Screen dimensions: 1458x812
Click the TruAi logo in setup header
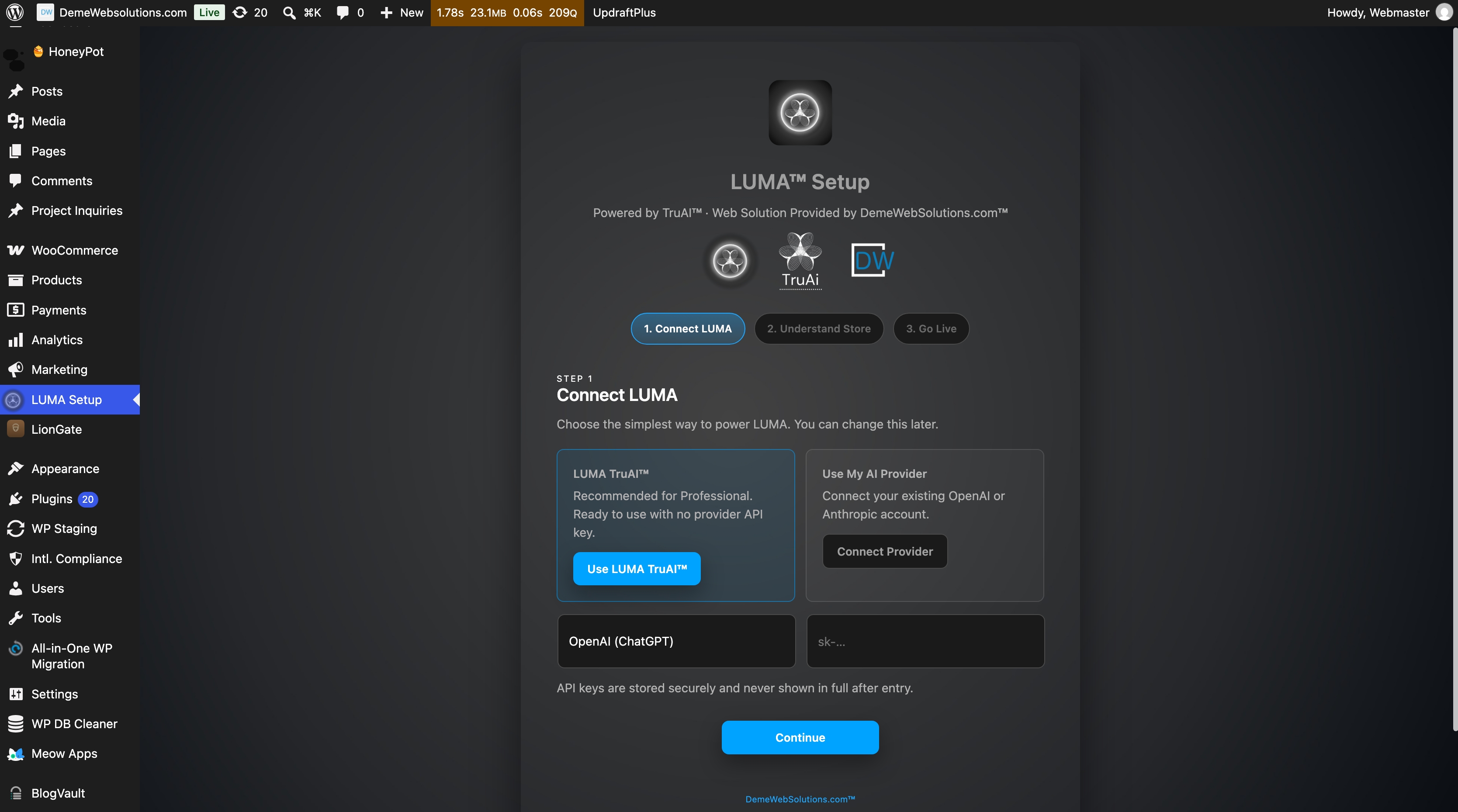800,261
